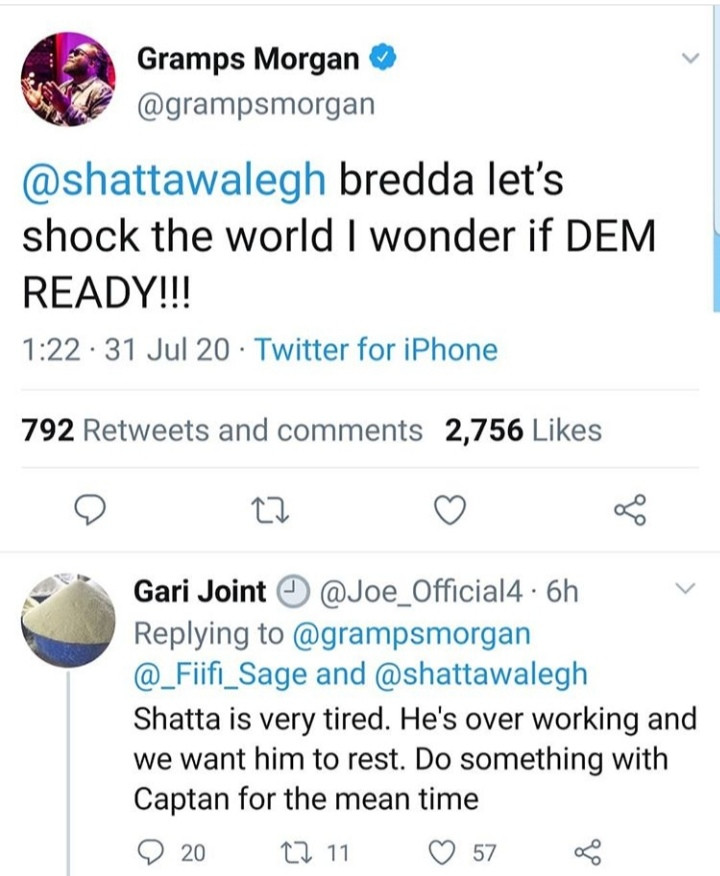Like the main tweet with the heart icon
This screenshot has width=720, height=876.
[x=450, y=511]
